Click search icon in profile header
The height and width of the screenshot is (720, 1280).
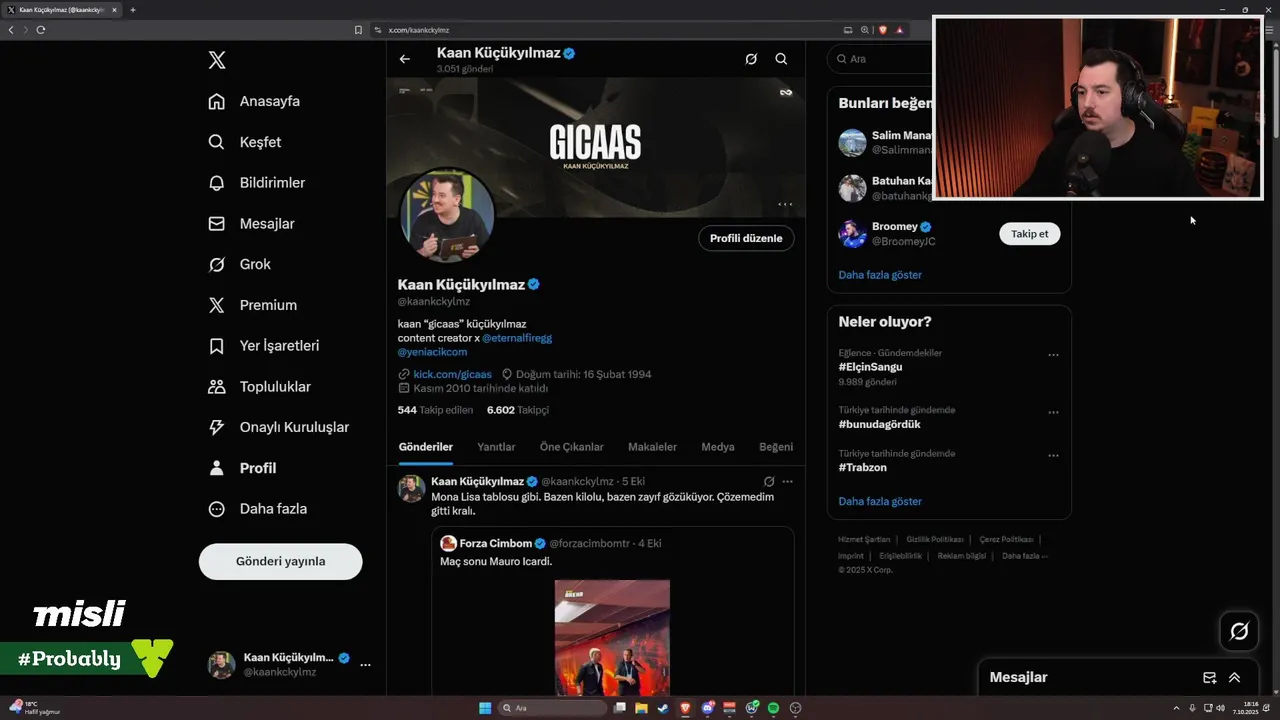[781, 59]
